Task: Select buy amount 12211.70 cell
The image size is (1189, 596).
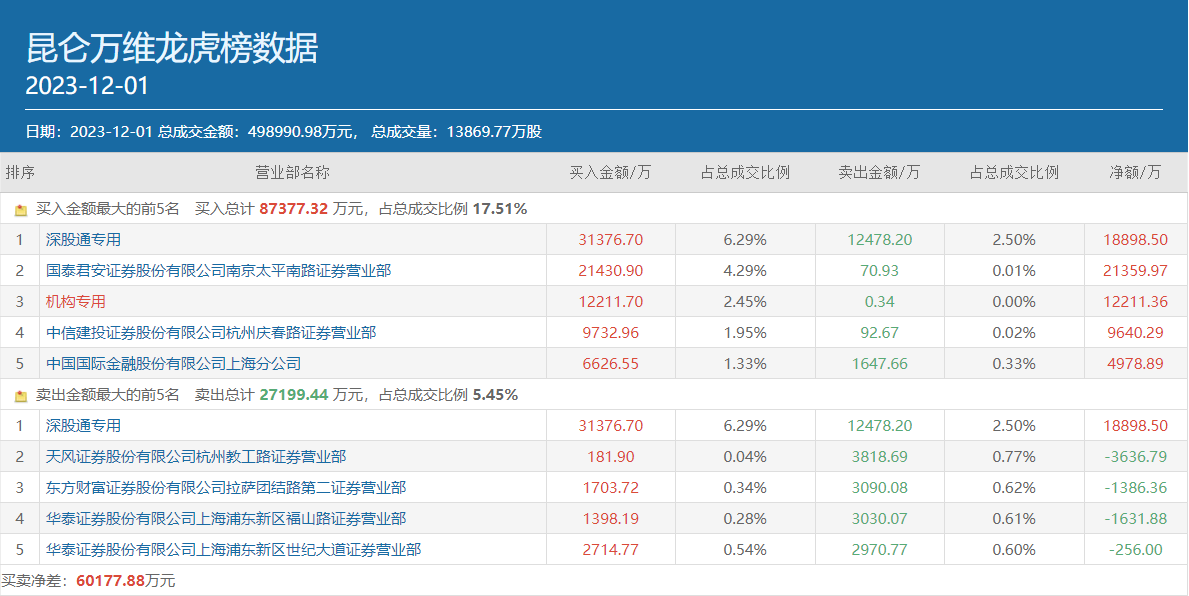Action: point(610,302)
